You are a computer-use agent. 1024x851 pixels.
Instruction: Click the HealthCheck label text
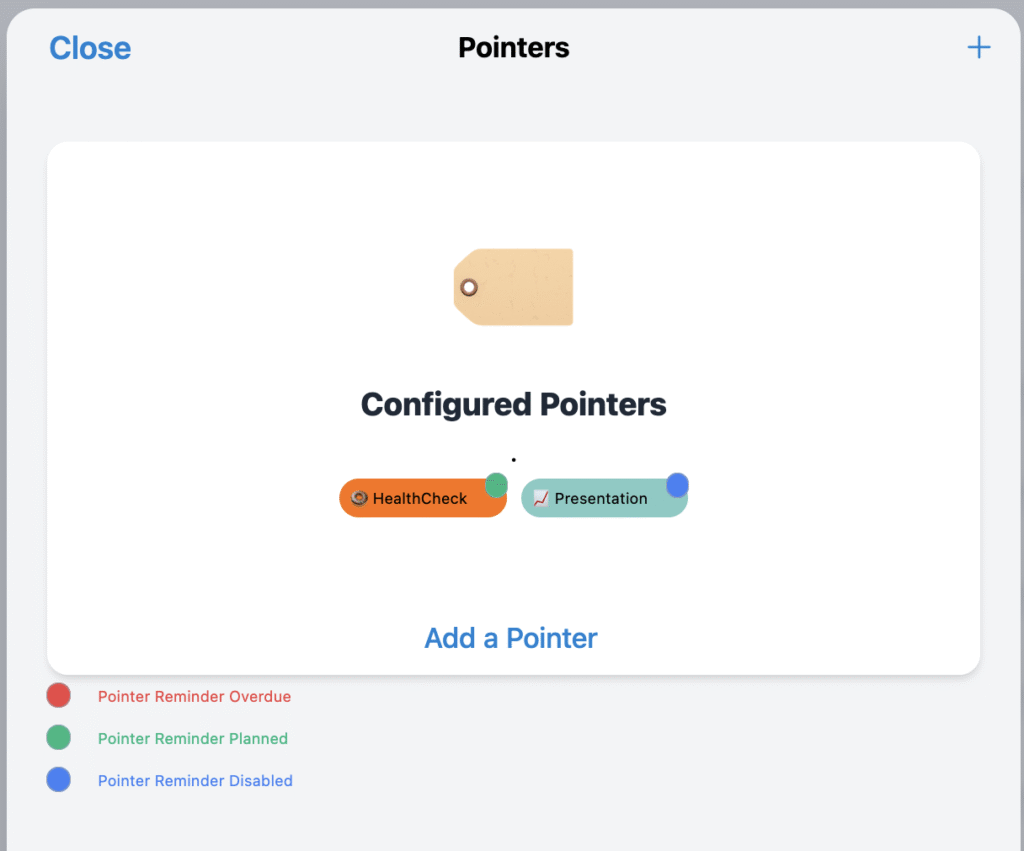click(x=420, y=498)
